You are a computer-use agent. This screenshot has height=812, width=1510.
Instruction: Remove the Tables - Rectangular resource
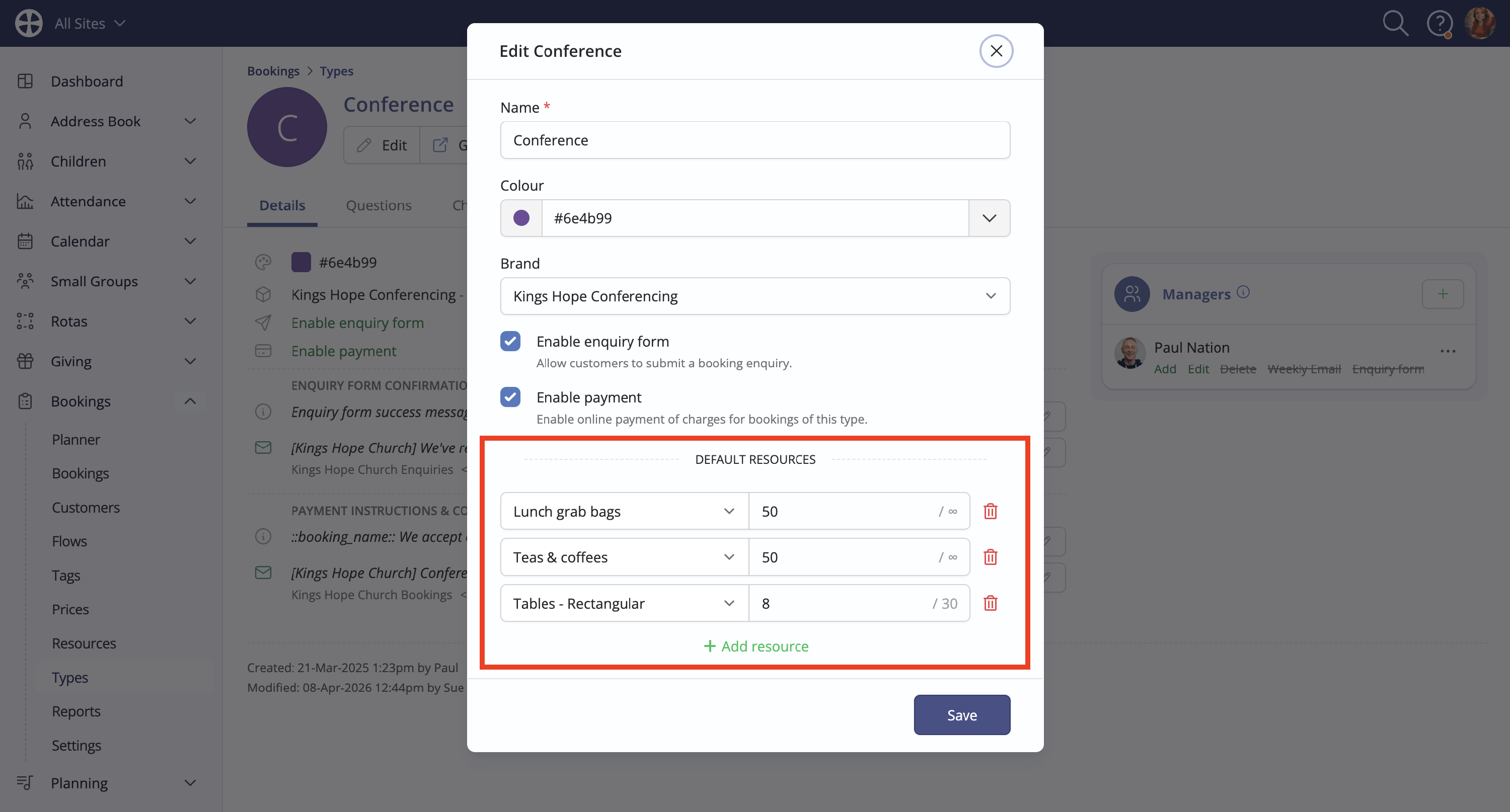coord(990,603)
